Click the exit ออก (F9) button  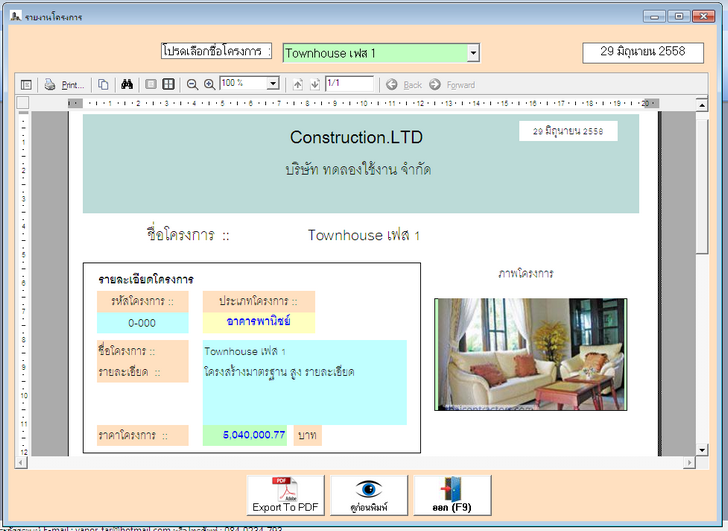[x=452, y=495]
